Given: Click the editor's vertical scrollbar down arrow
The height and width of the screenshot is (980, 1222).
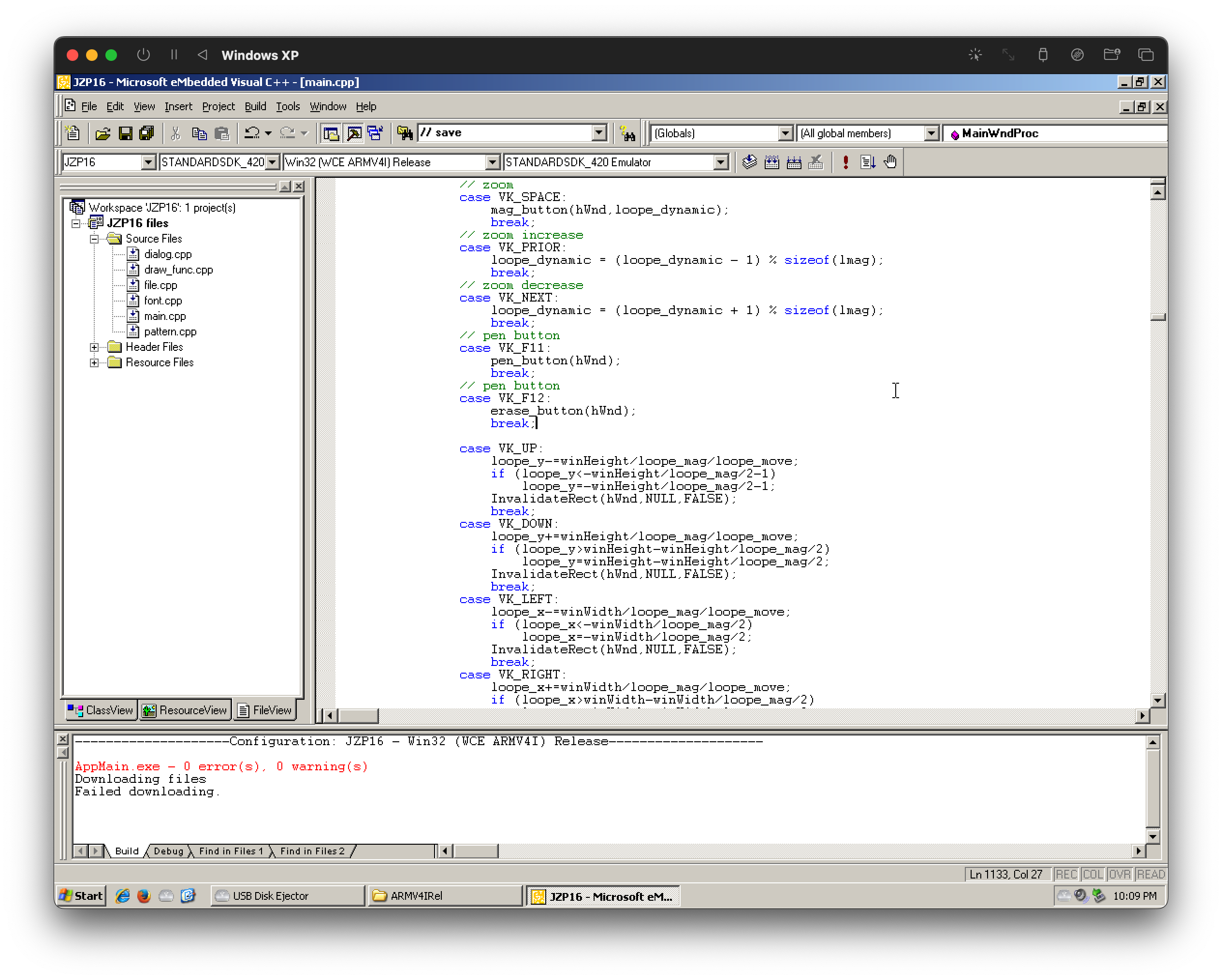Looking at the screenshot, I should (x=1157, y=700).
